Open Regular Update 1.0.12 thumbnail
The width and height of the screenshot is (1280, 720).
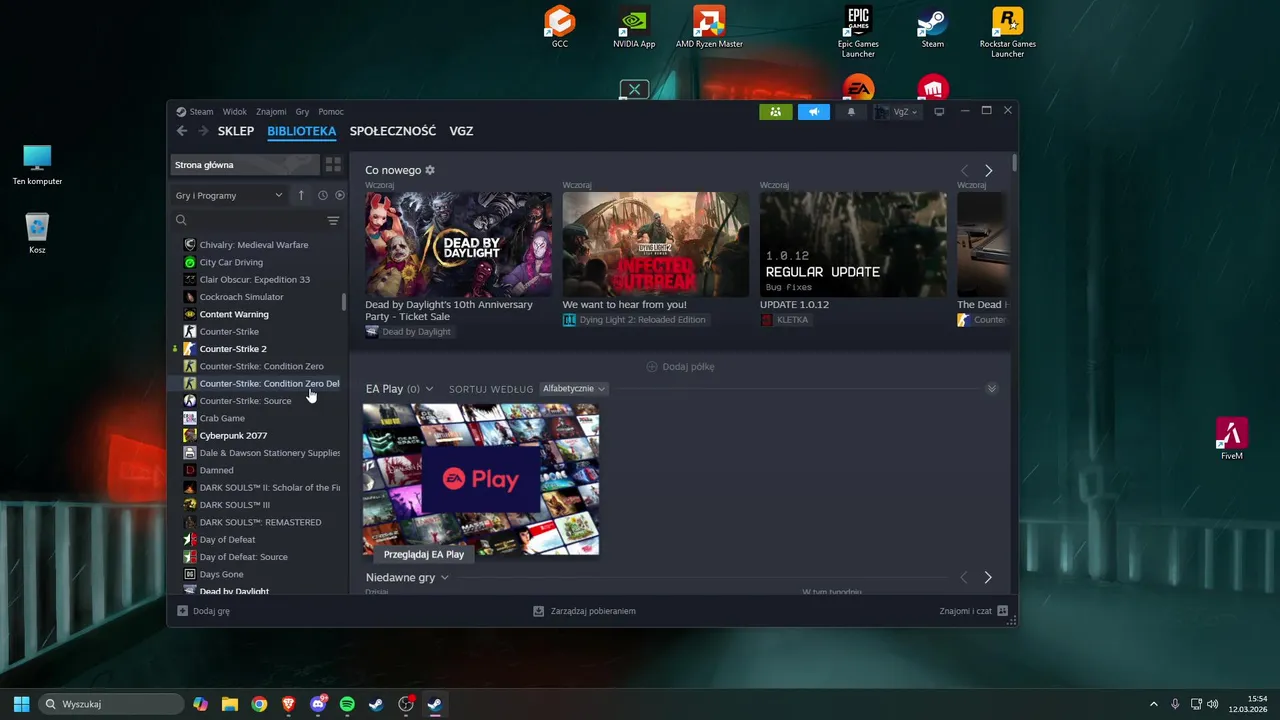point(853,244)
